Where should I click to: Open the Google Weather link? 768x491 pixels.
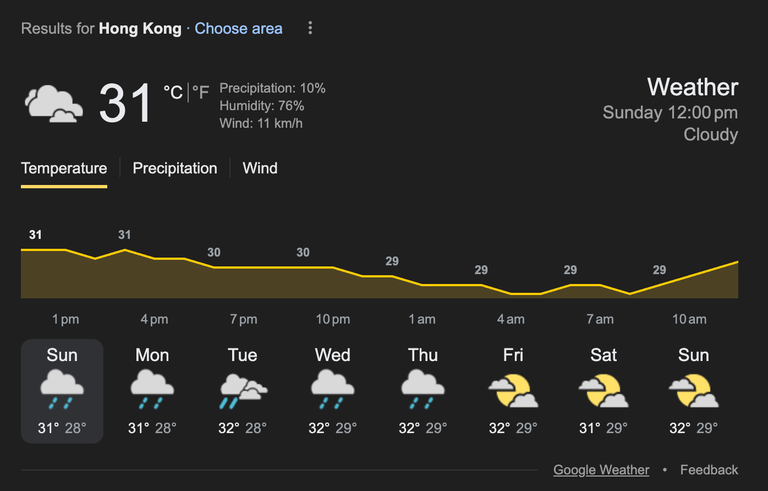601,469
